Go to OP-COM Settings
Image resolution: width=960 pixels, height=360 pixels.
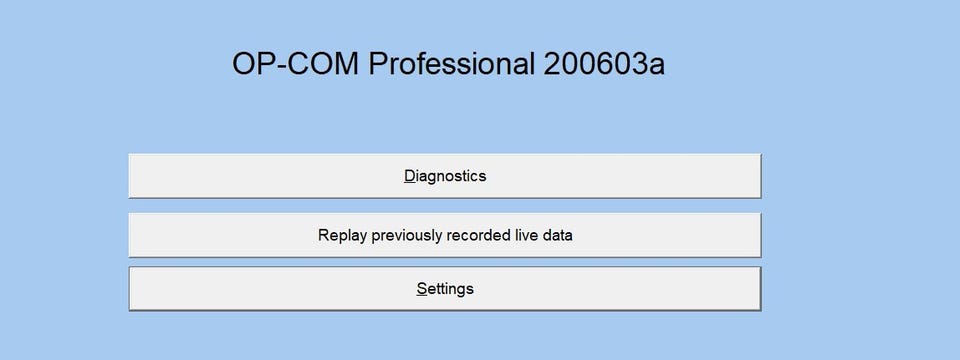pos(444,288)
